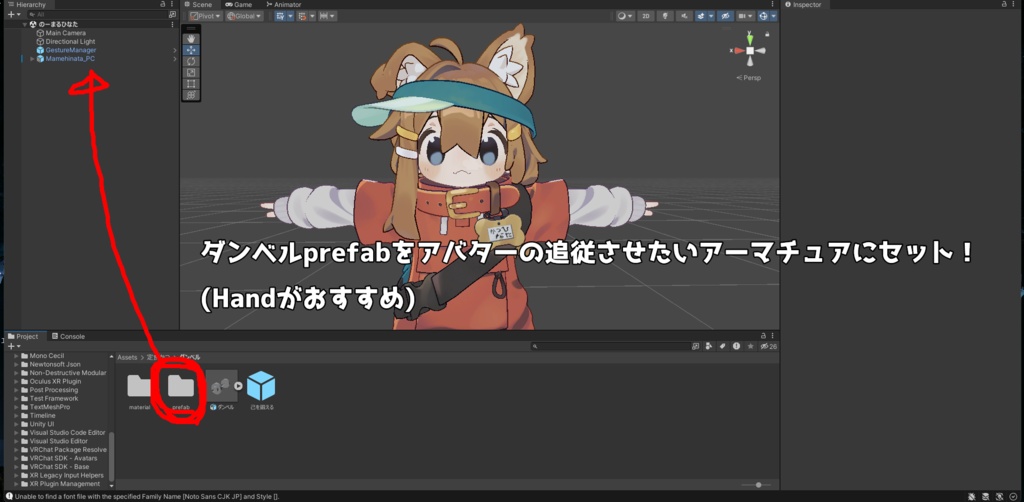This screenshot has height=502, width=1024.
Task: Open the Project panel kebab menu
Action: 773,336
